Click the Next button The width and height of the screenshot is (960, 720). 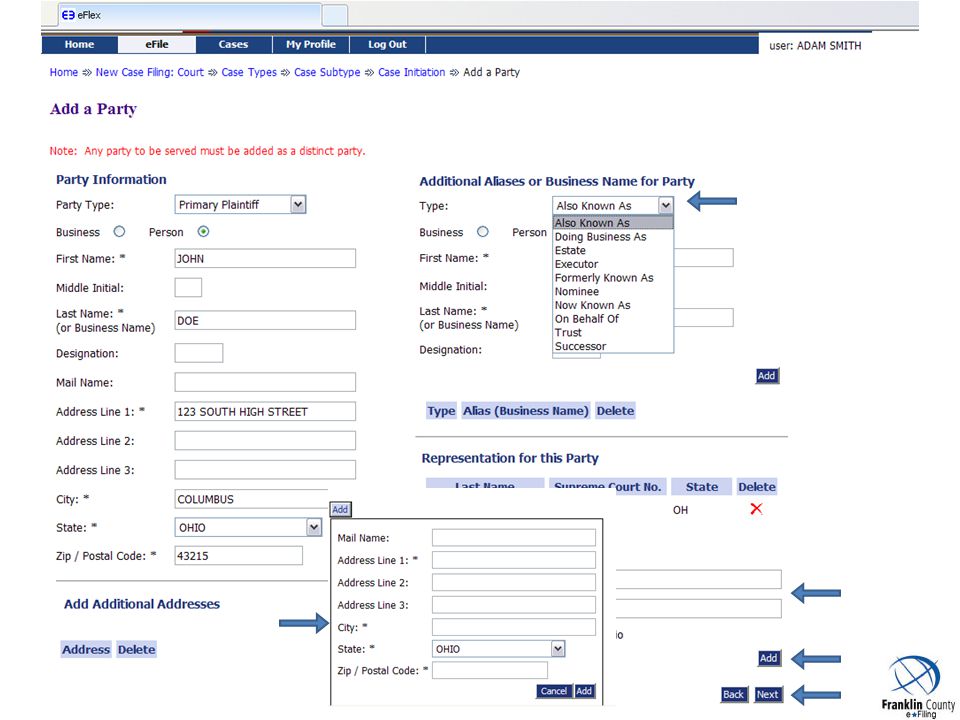(x=767, y=694)
